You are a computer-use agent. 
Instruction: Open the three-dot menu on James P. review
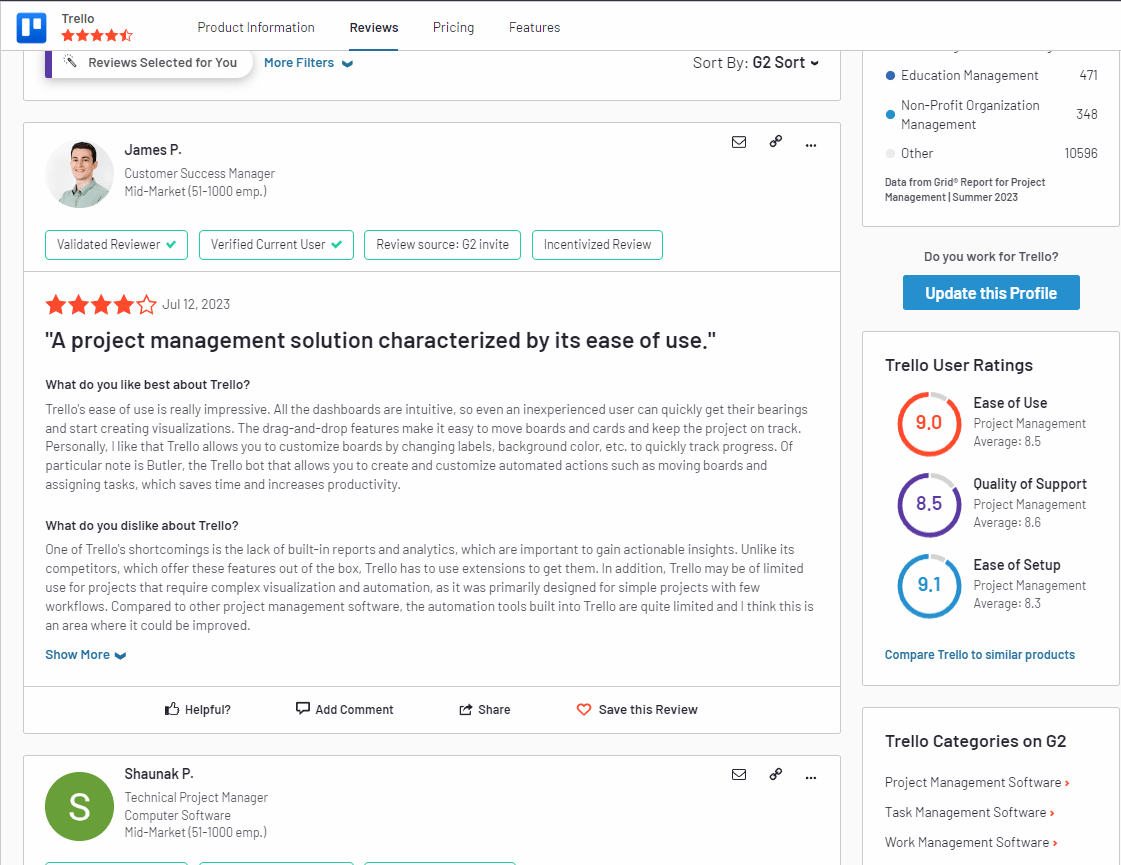click(811, 145)
